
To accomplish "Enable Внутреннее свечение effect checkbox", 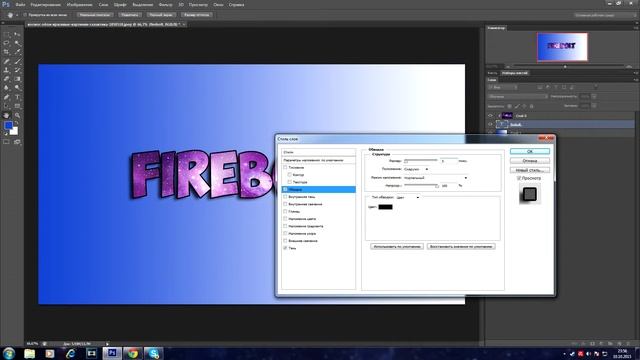I will click(285, 204).
